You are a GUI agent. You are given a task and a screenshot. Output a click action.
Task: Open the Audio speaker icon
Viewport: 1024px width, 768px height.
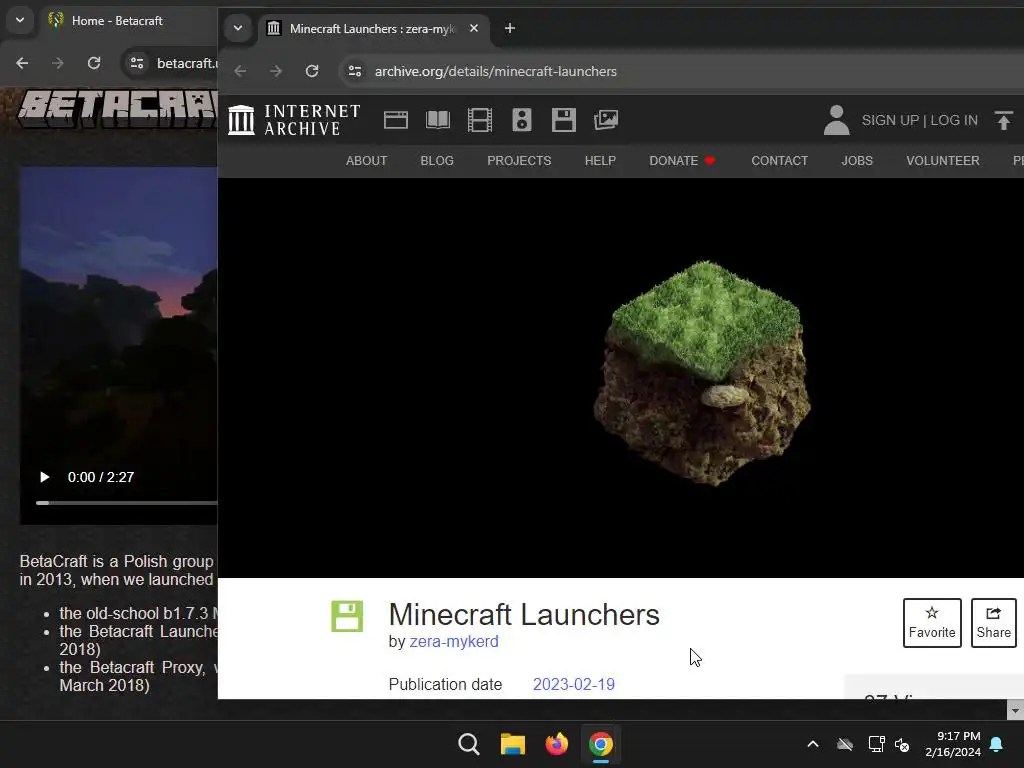522,120
